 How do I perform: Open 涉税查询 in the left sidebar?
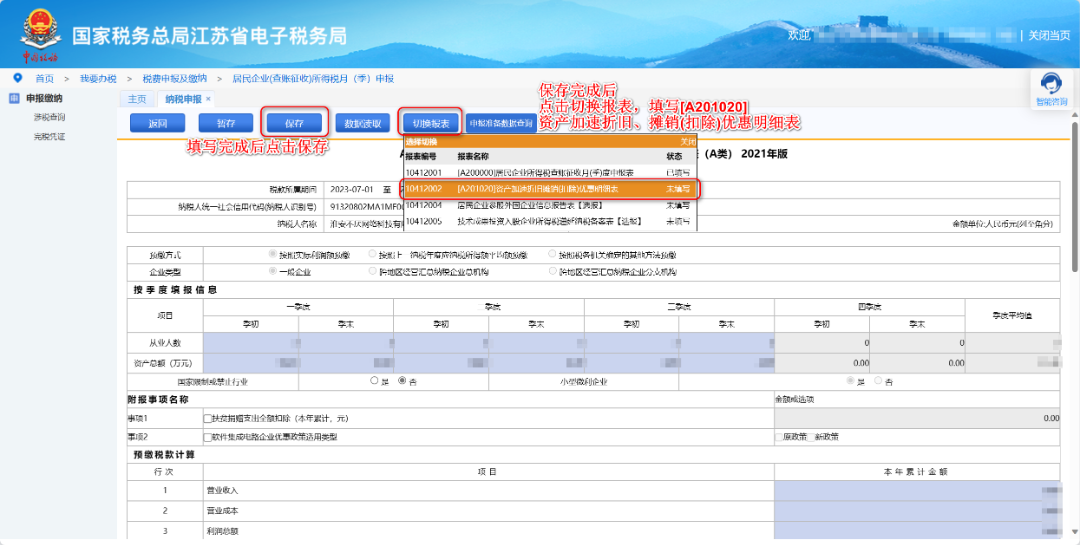point(49,117)
